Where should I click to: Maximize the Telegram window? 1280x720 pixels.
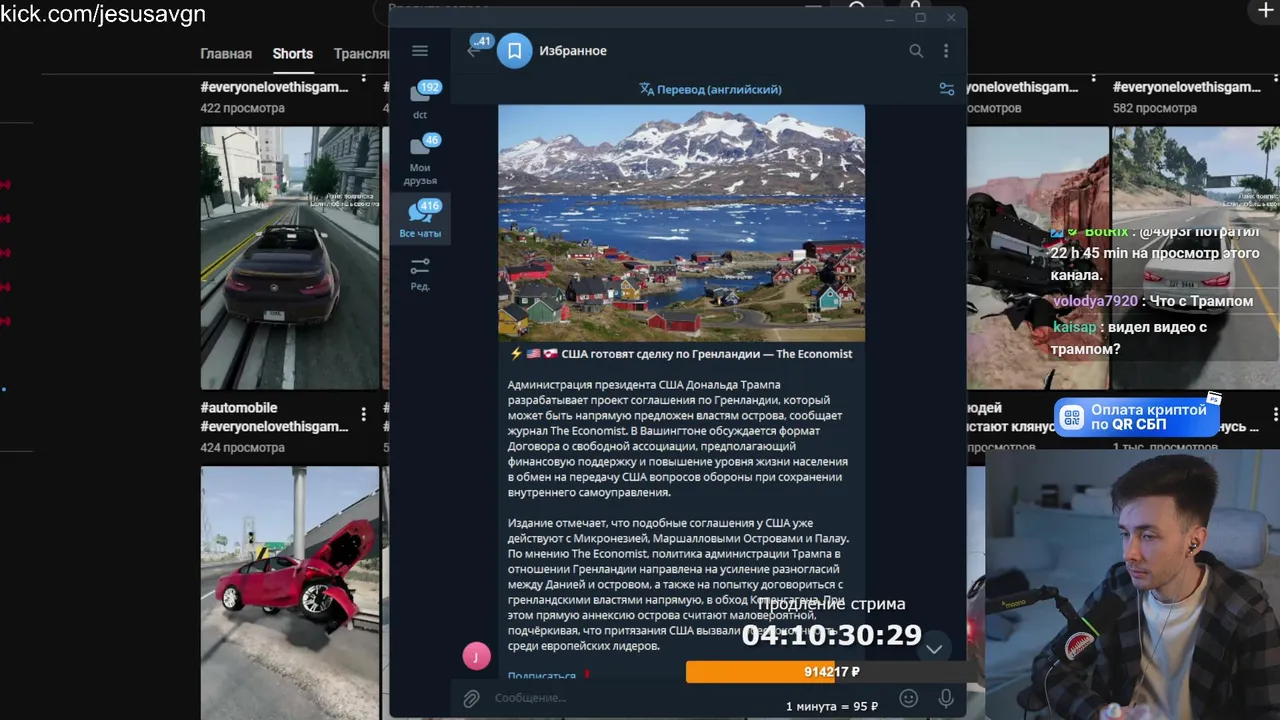tap(920, 17)
